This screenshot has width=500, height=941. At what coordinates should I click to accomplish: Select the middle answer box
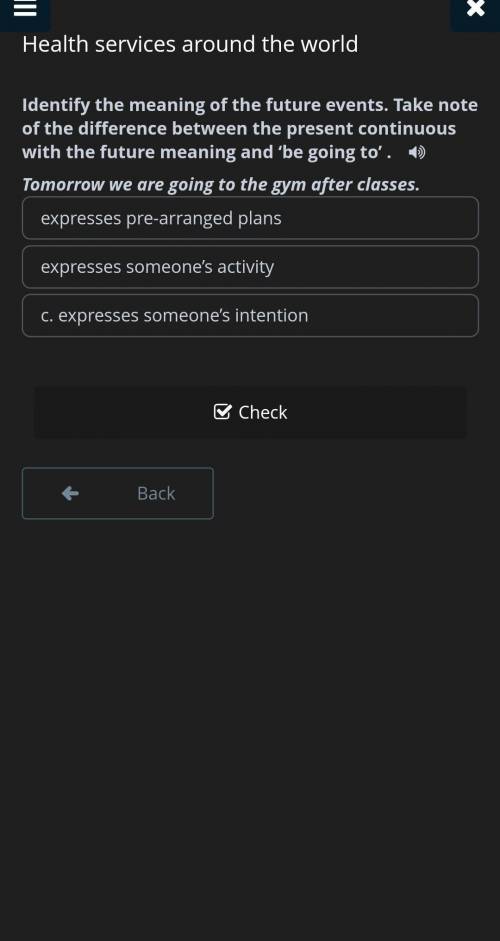coord(250,266)
